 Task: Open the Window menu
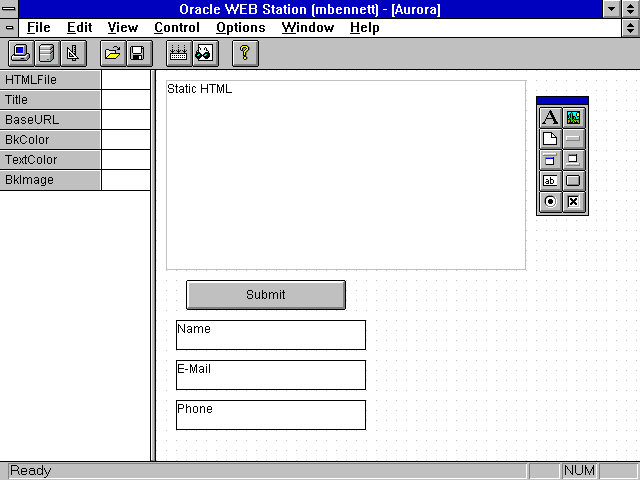(x=308, y=28)
